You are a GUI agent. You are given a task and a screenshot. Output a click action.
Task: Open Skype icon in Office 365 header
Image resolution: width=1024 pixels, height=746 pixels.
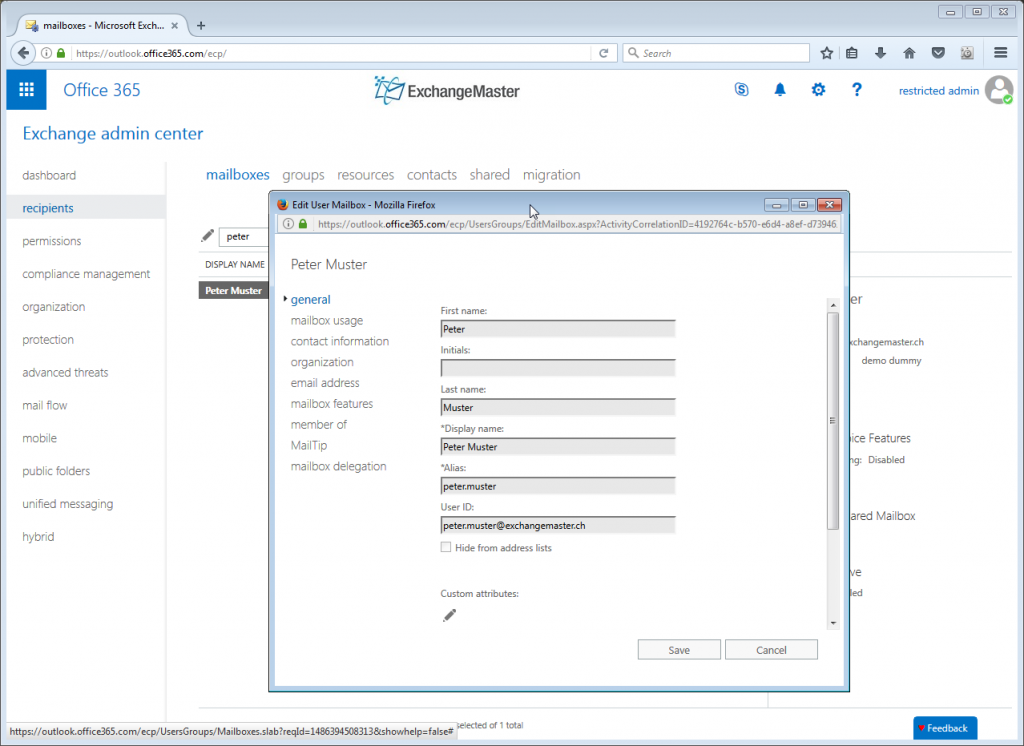tap(741, 89)
